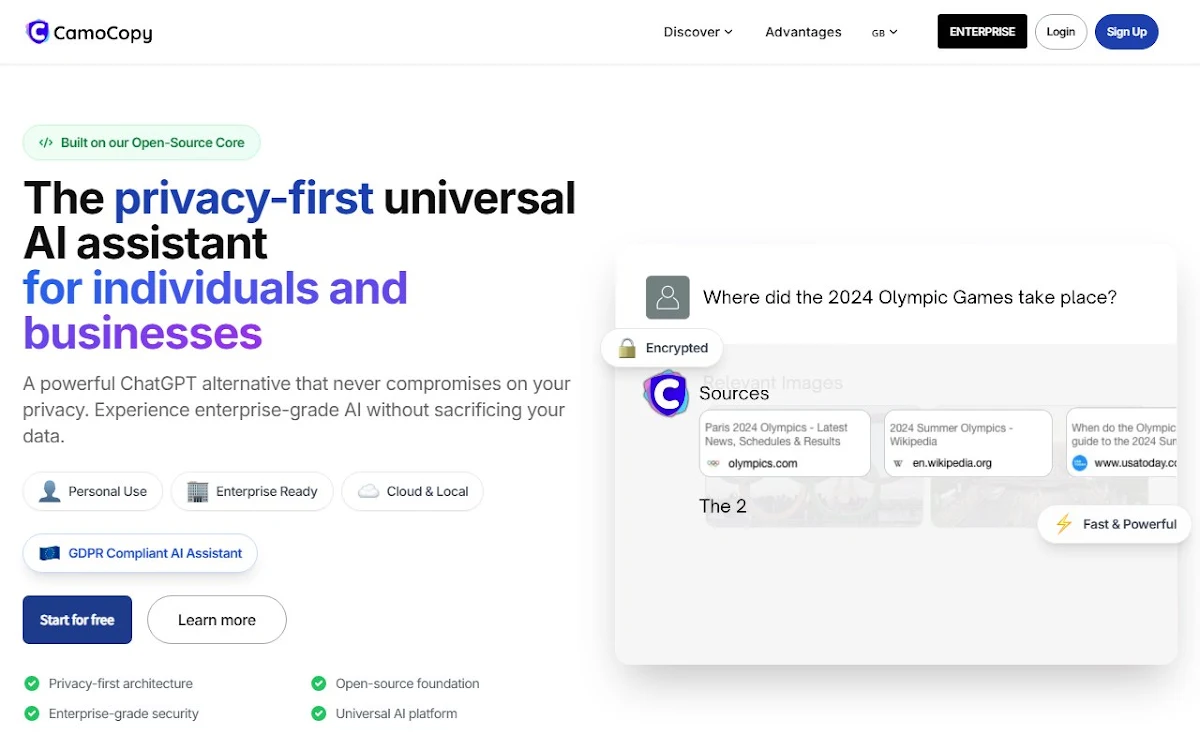Click the code icon in Open-Source badge
Viewport: 1200px width, 750px height.
pos(46,143)
